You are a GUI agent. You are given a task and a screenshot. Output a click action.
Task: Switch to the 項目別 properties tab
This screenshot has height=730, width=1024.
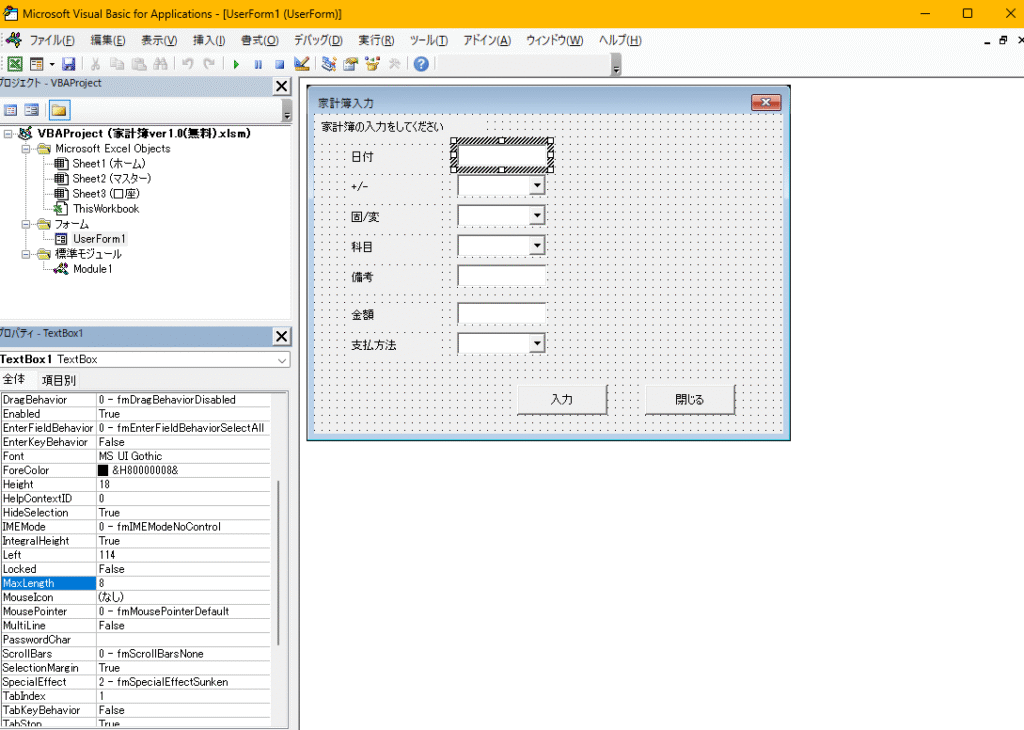pos(59,380)
